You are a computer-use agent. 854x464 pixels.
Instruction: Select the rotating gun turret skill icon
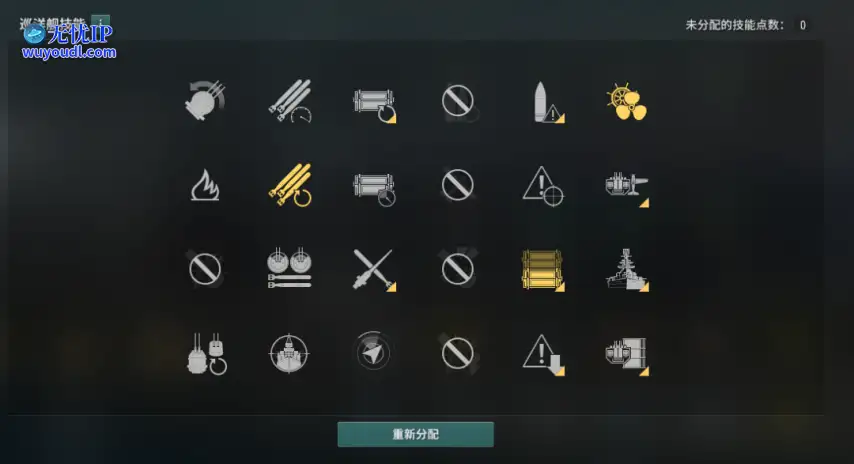click(x=205, y=101)
